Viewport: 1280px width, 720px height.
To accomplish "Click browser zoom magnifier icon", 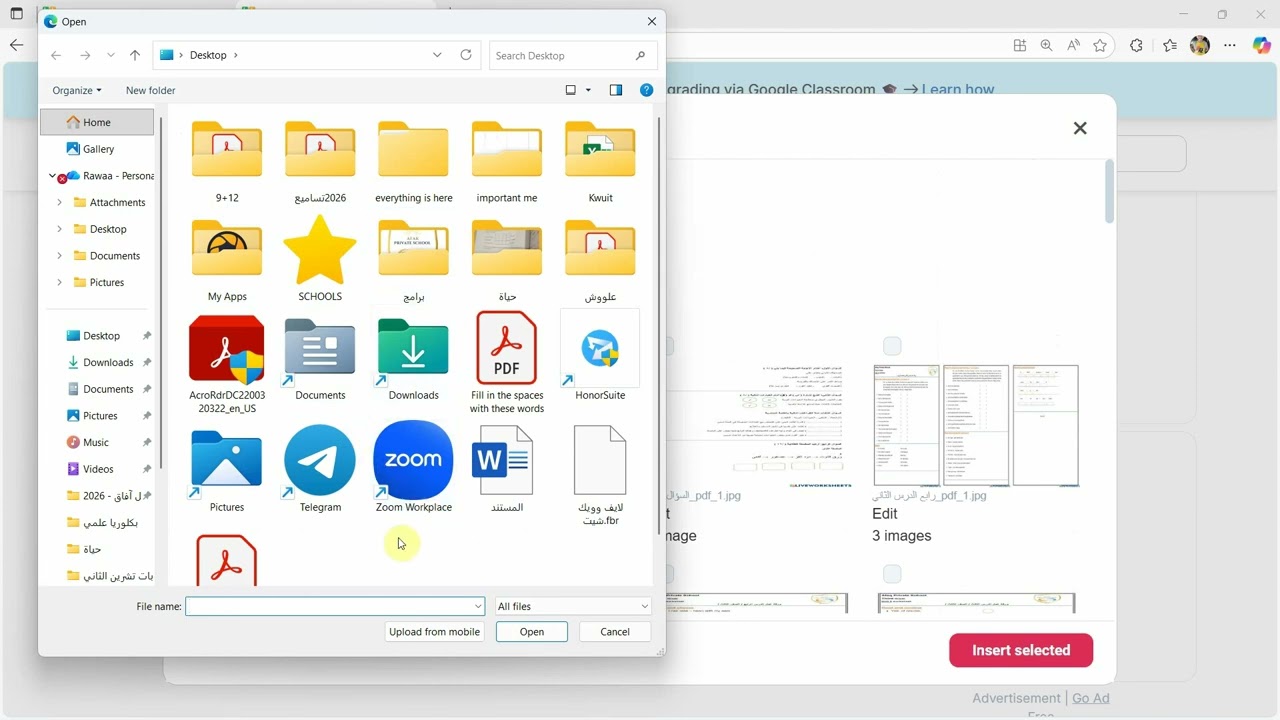I will pos(1046,45).
